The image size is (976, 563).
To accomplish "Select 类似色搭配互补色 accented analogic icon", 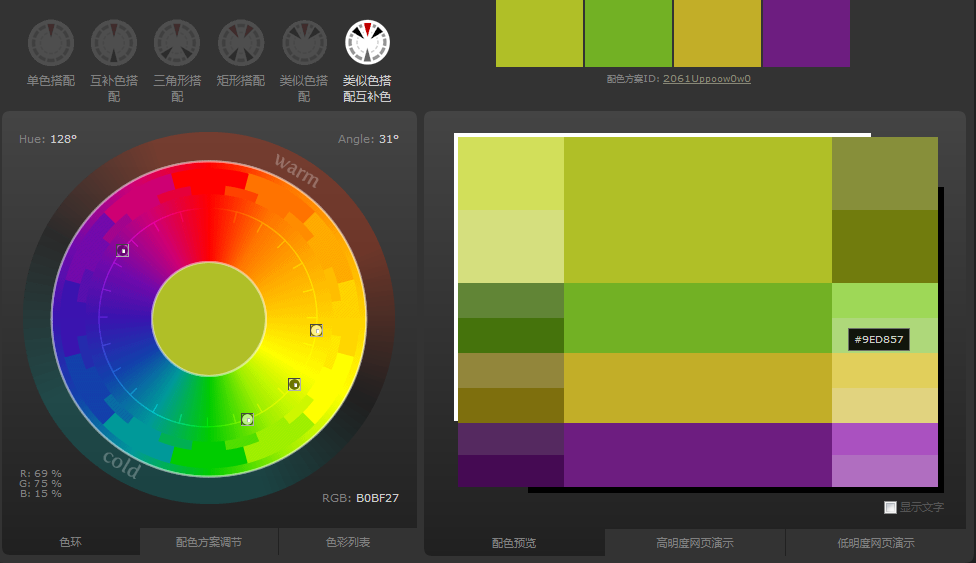I will 367,41.
